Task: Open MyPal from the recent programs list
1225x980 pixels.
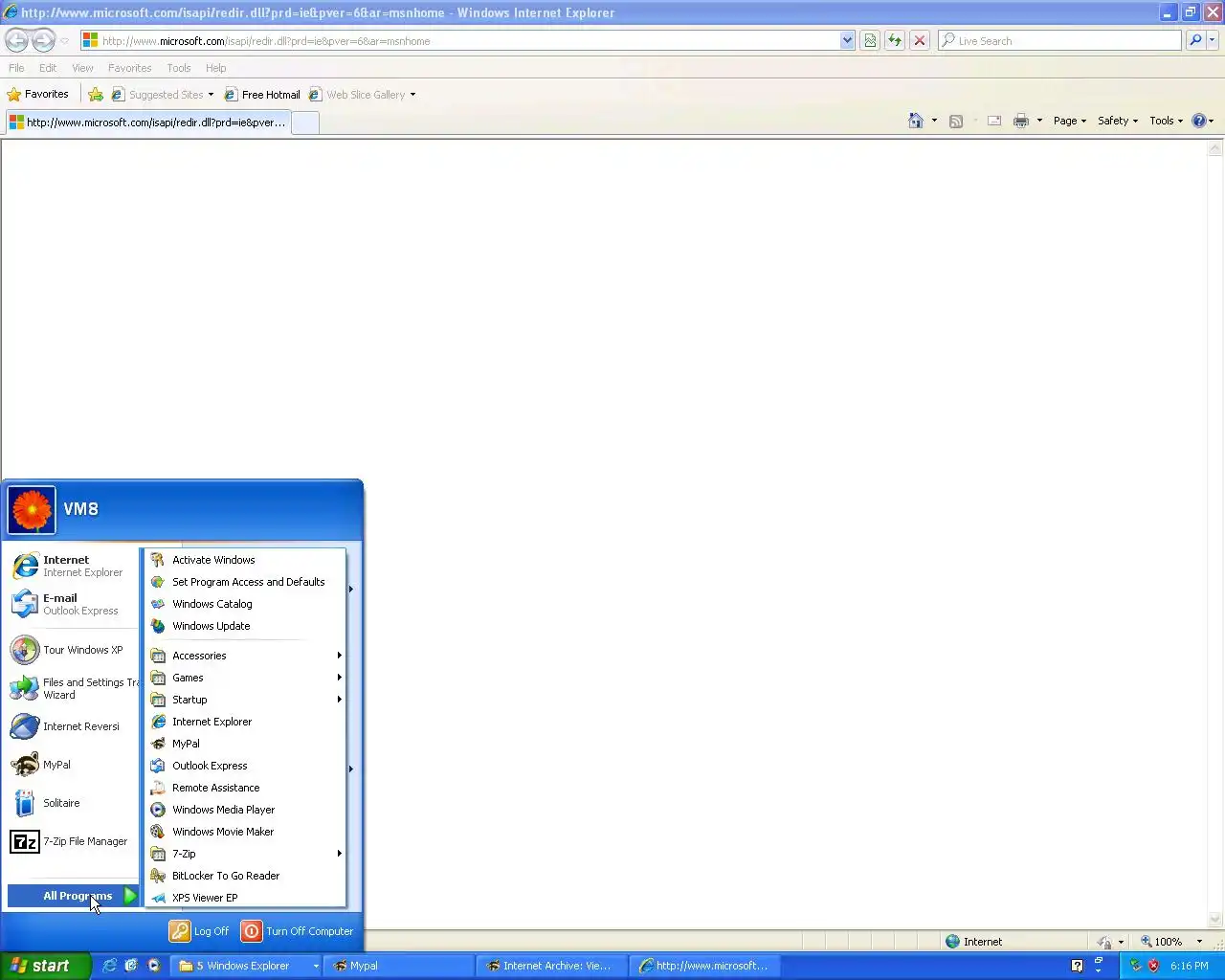Action: pyautogui.click(x=73, y=765)
